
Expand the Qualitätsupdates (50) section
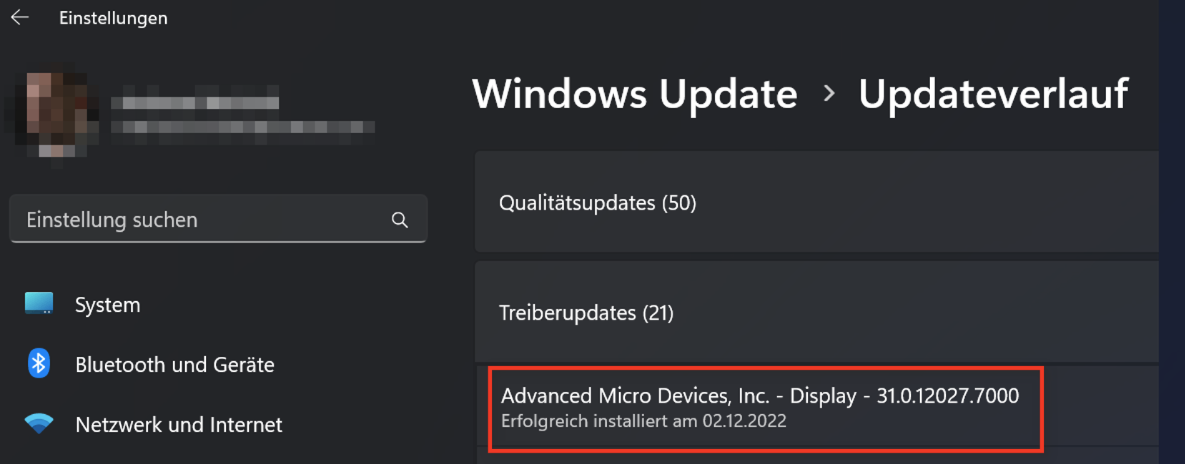[815, 203]
